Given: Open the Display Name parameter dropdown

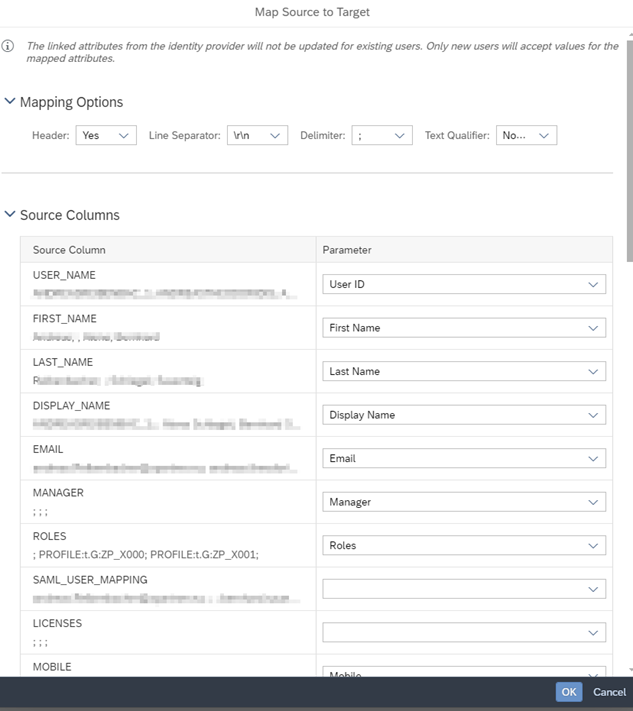Looking at the screenshot, I should [464, 415].
